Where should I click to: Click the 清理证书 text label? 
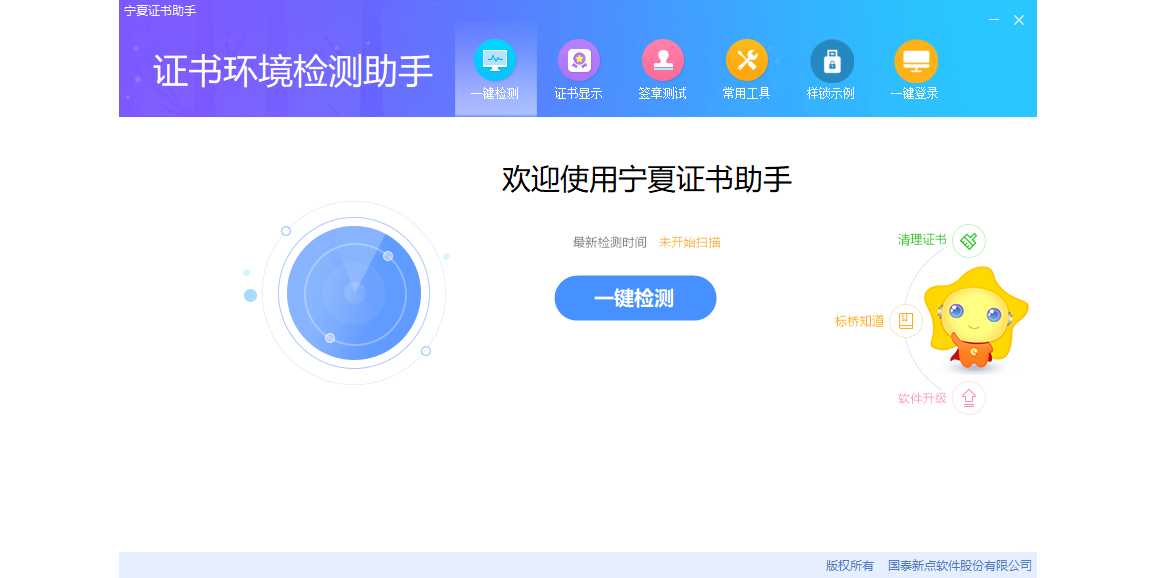pyautogui.click(x=921, y=240)
